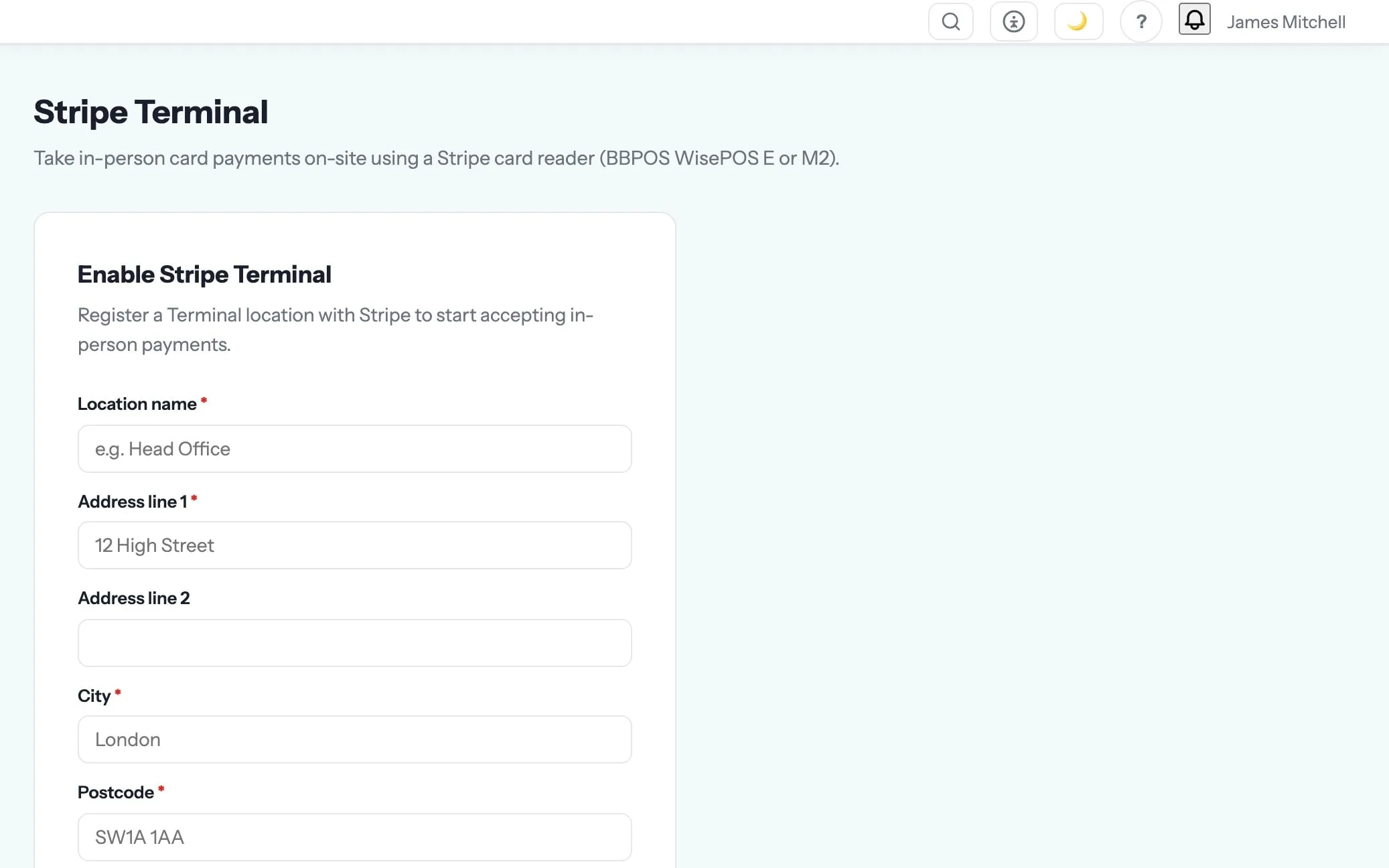
Task: Open the help question mark icon
Action: pos(1141,21)
